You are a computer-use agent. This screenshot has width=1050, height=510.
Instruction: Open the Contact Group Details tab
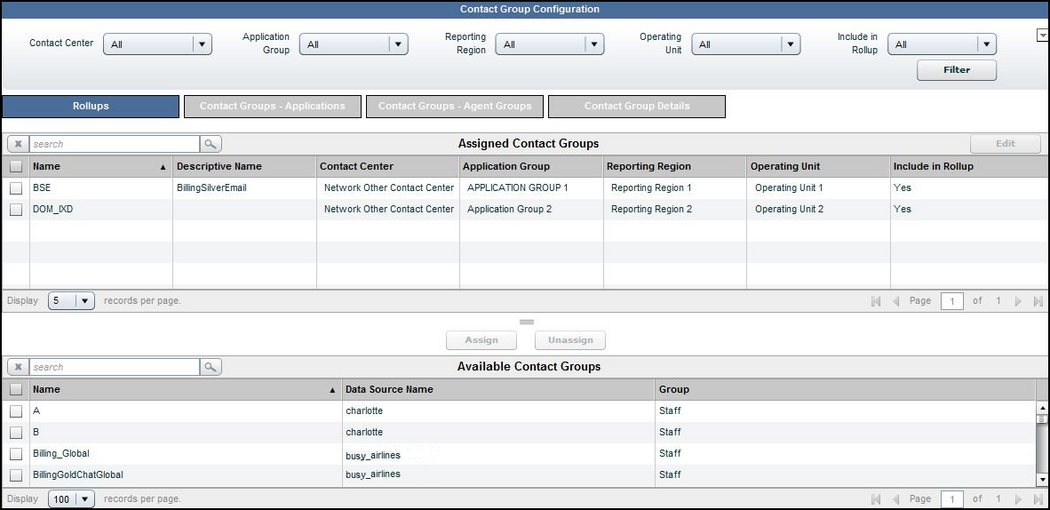pyautogui.click(x=637, y=106)
